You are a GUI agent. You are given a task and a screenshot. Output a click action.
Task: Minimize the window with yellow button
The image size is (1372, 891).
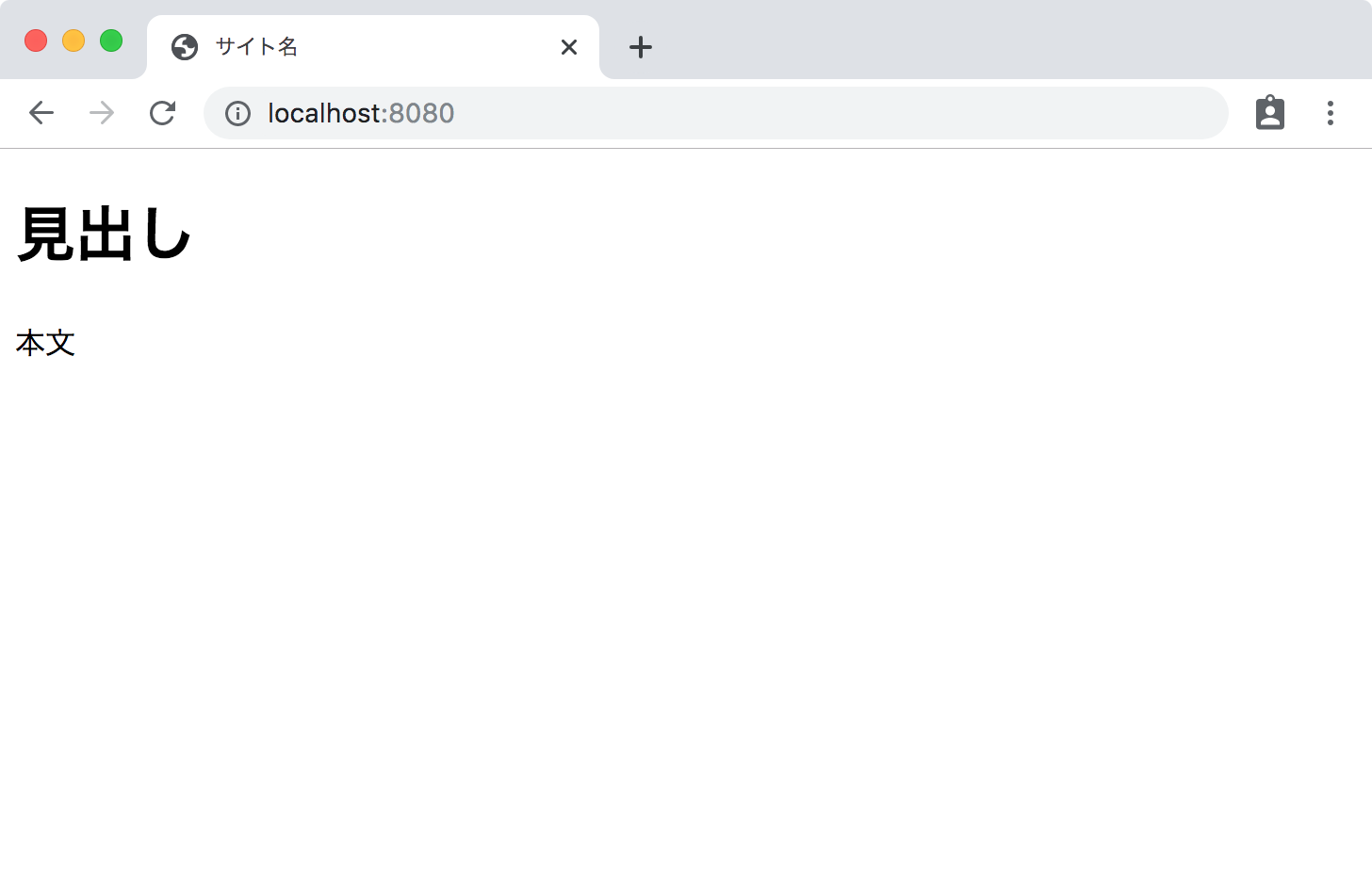[73, 41]
